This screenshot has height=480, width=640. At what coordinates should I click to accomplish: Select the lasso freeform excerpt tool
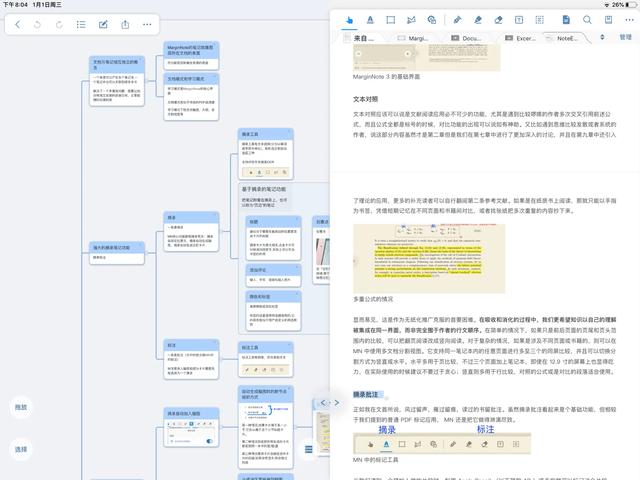pyautogui.click(x=411, y=20)
